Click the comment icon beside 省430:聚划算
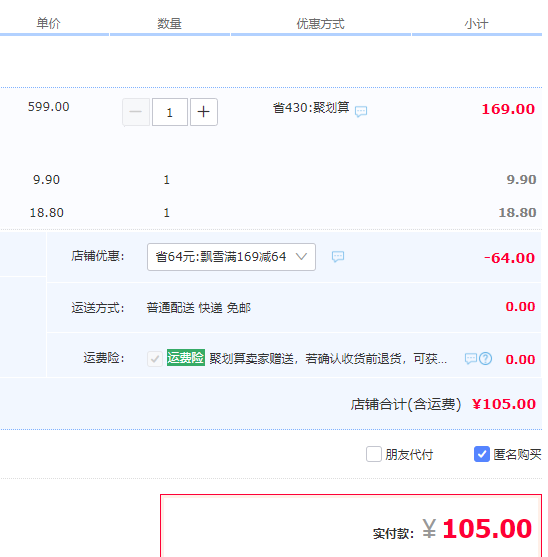This screenshot has height=557, width=548. pos(361,112)
